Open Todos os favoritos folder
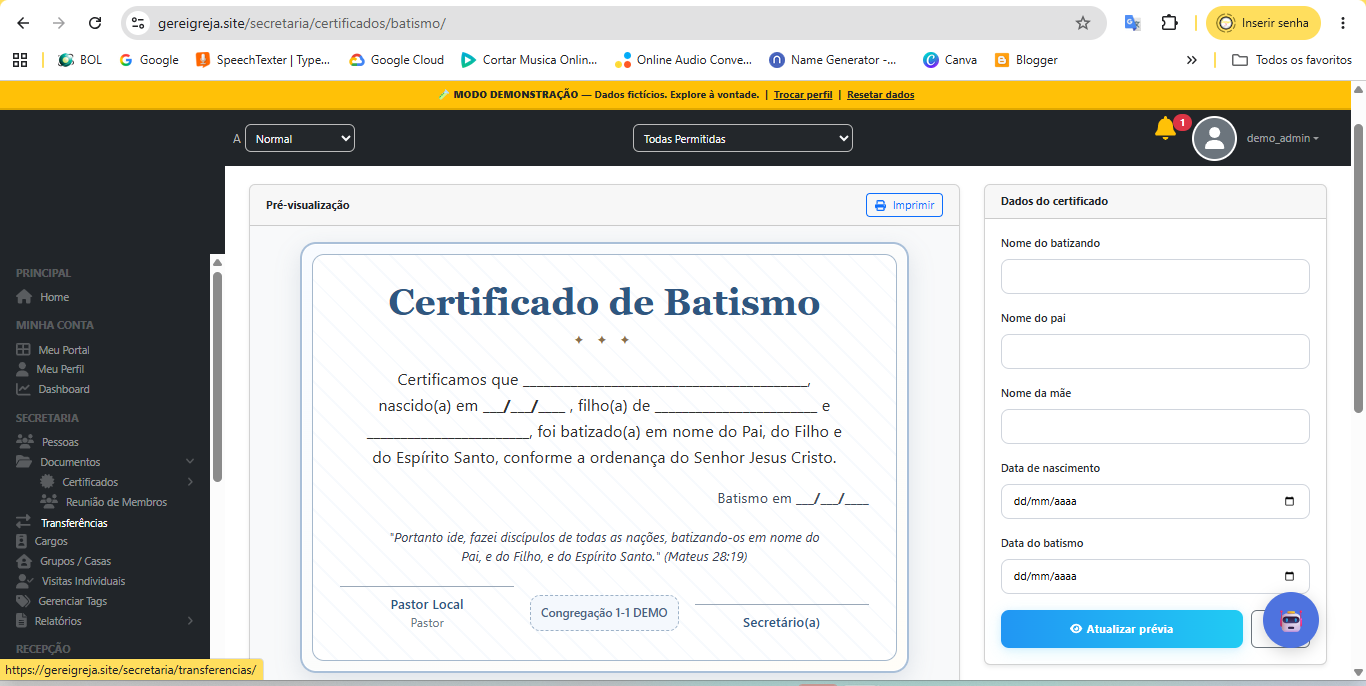This screenshot has width=1366, height=686. [1292, 60]
